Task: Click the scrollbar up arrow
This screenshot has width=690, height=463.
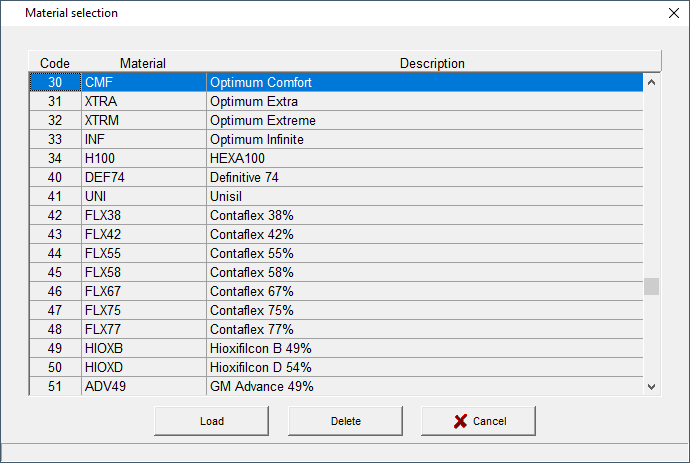Action: coord(652,82)
